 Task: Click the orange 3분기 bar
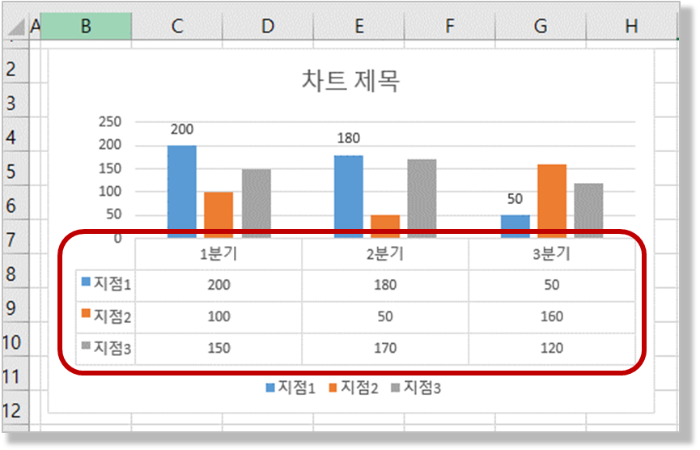(x=552, y=200)
